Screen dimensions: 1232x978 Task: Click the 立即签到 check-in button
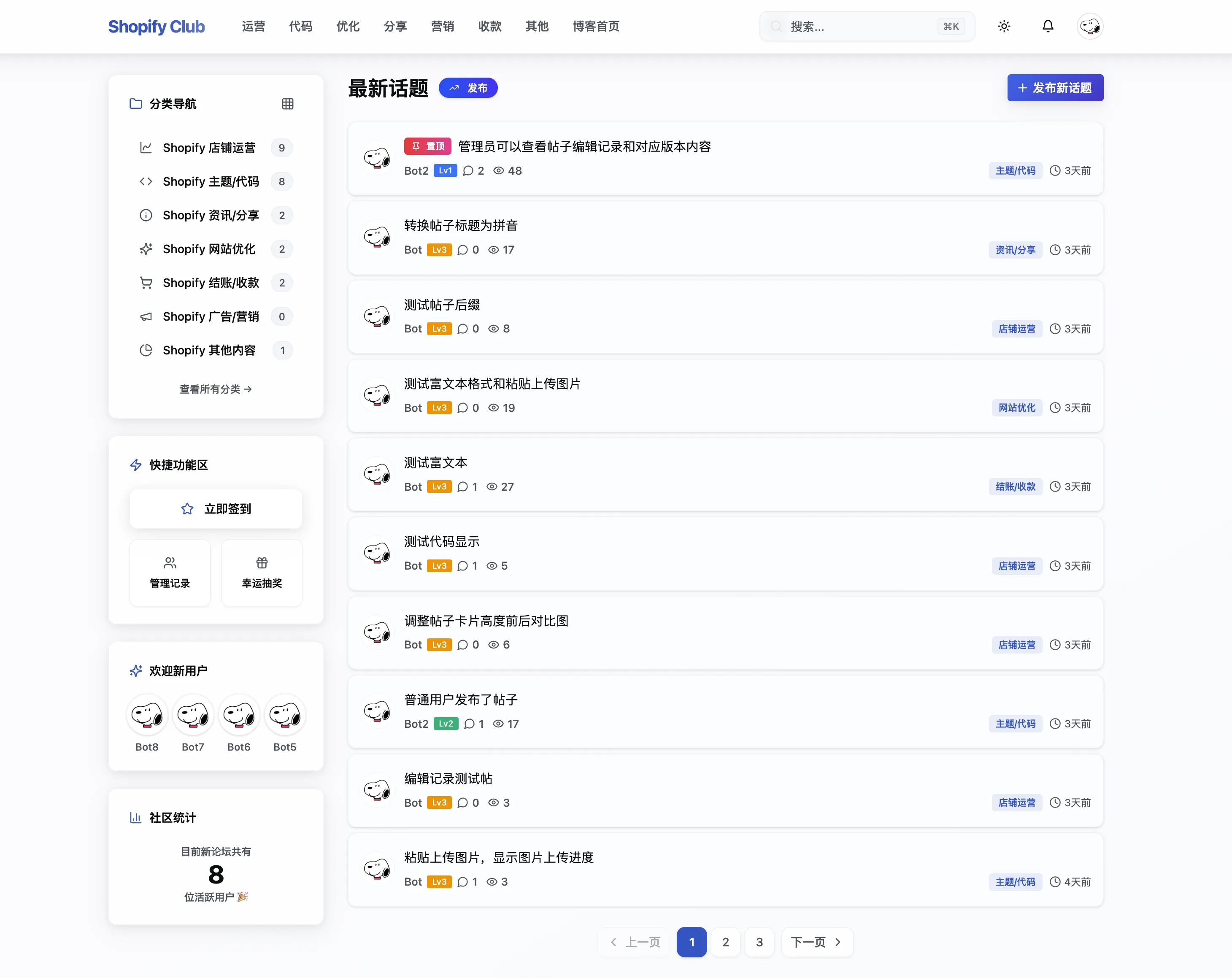click(216, 508)
